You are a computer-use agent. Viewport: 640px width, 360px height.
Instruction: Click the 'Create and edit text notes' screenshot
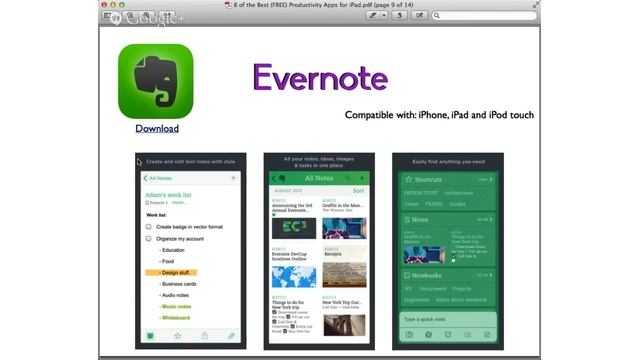coord(191,251)
